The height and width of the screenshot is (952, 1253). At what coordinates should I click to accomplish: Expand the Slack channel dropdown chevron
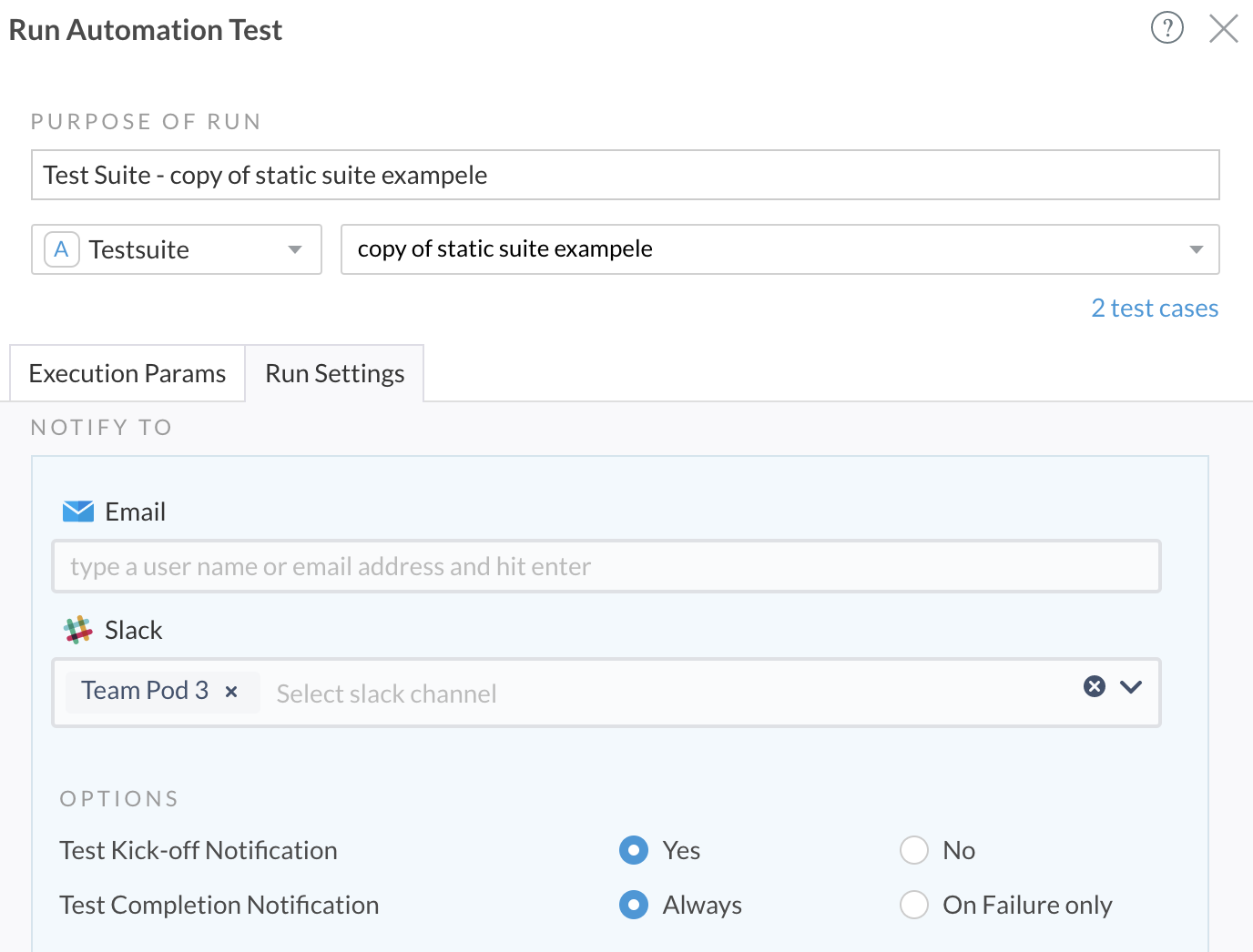pos(1131,687)
